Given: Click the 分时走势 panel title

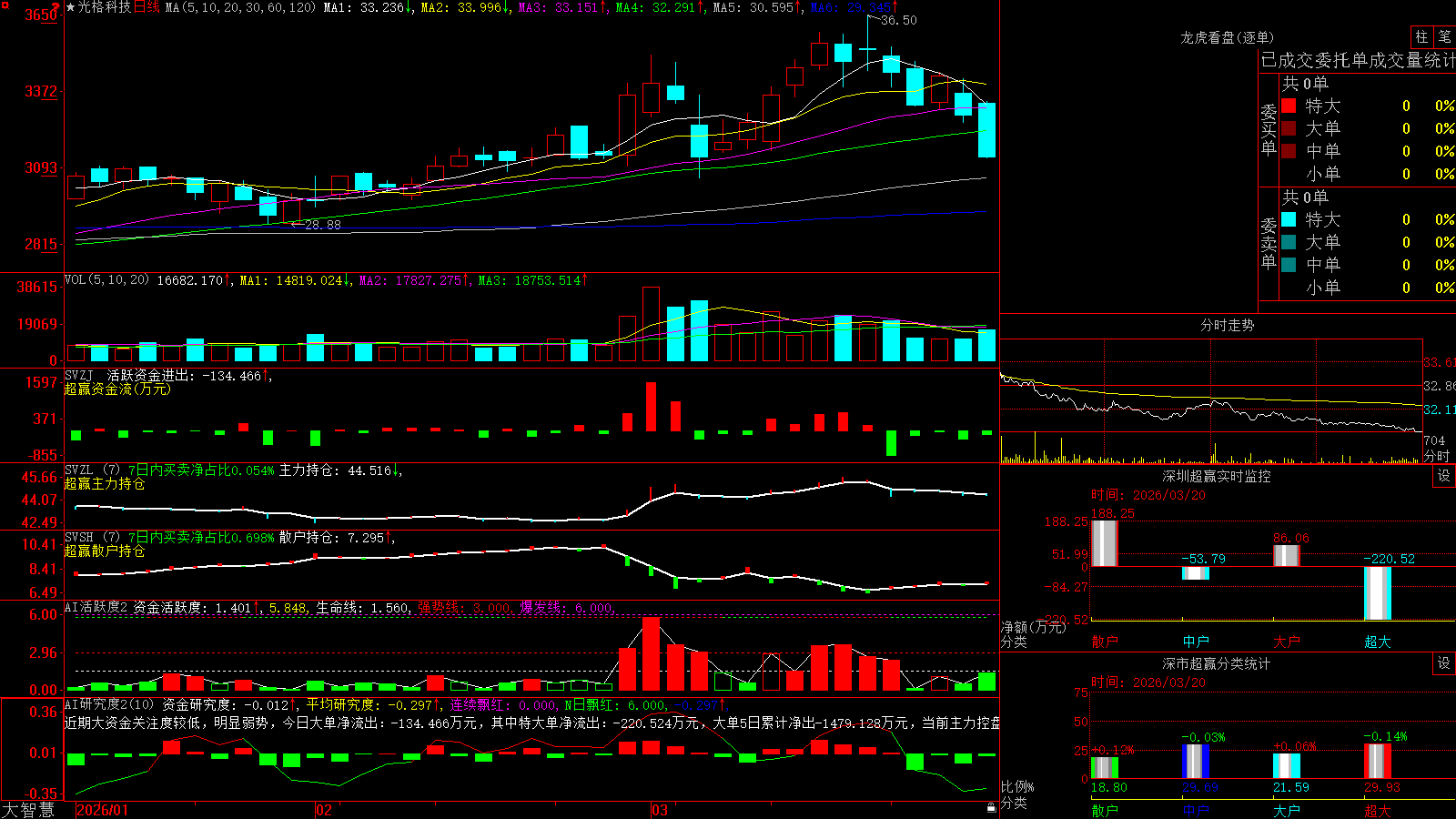Looking at the screenshot, I should coord(1228,325).
